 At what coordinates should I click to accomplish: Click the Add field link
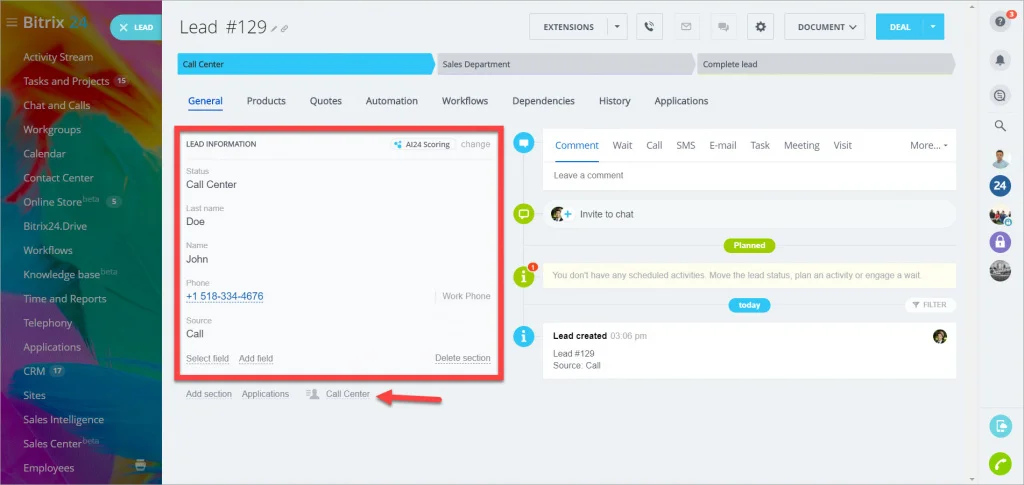[256, 358]
